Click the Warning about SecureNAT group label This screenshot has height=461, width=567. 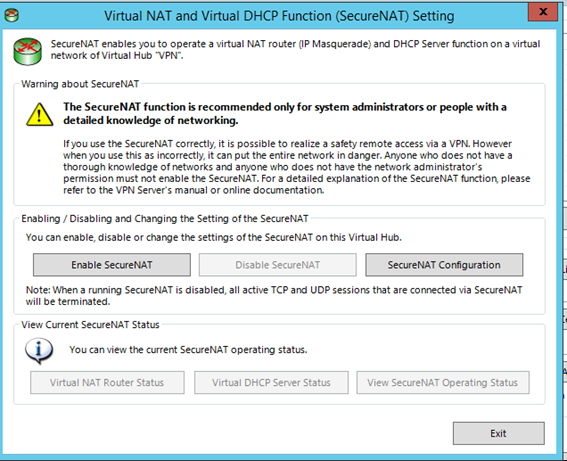tap(80, 84)
